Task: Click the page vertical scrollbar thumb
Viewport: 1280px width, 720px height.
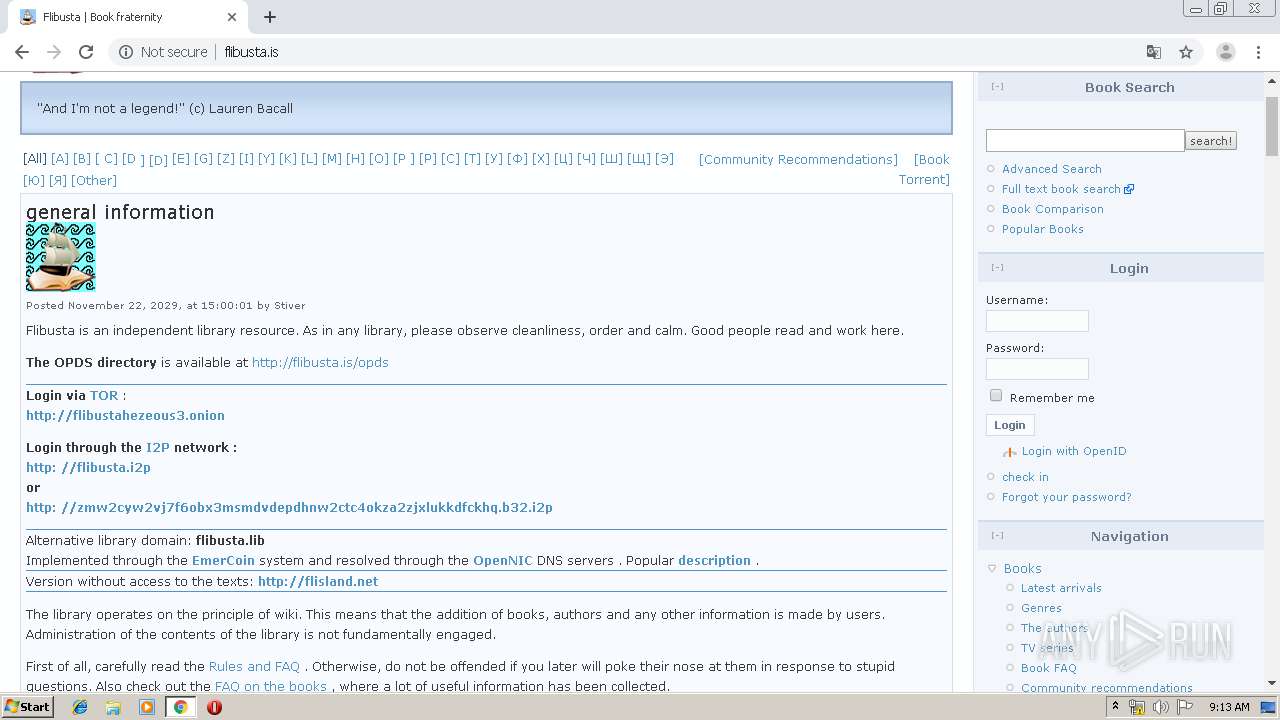Action: [1272, 126]
